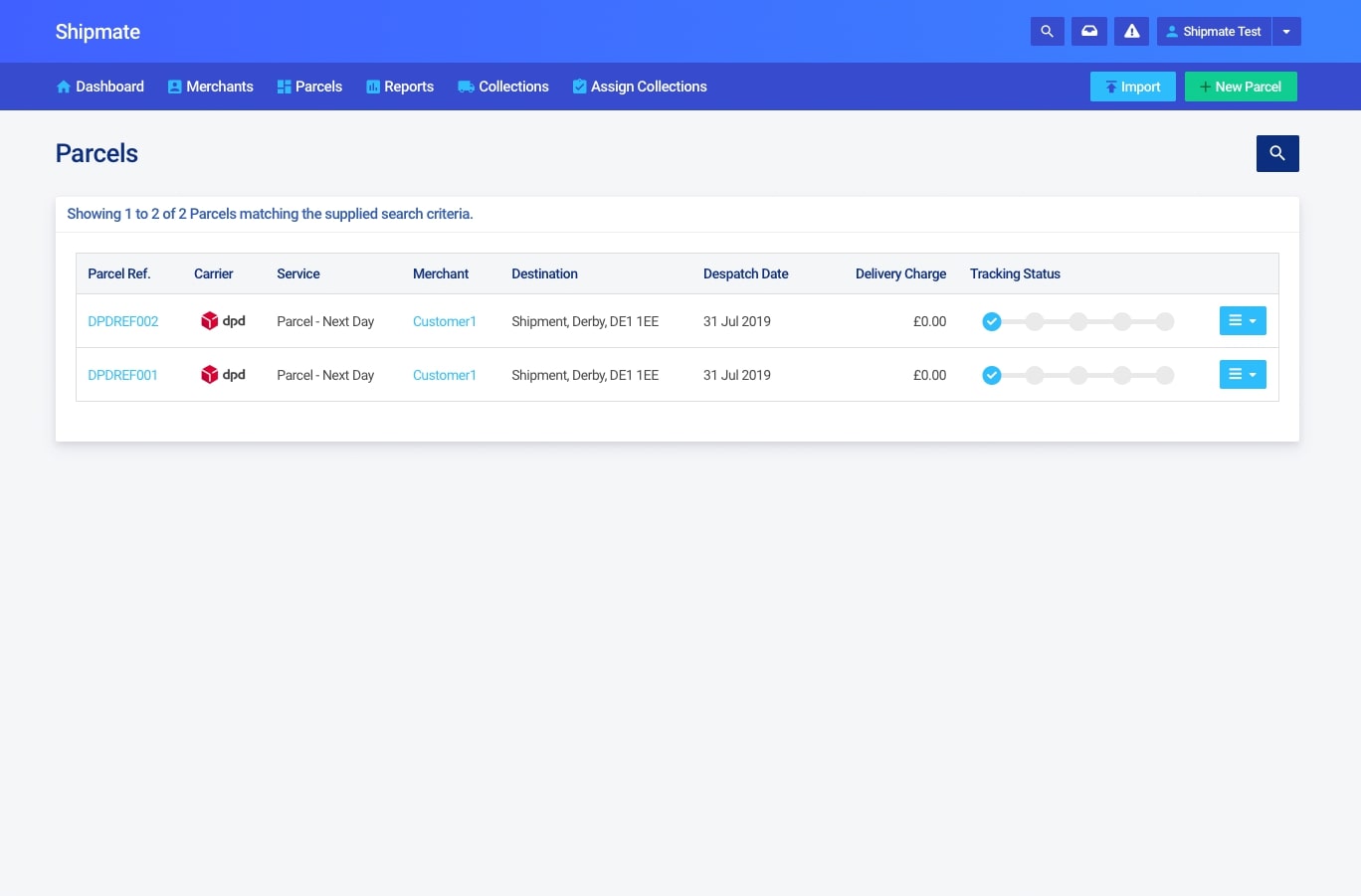Viewport: 1361px width, 896px height.
Task: Open the Assign Collections menu item
Action: coord(640,87)
